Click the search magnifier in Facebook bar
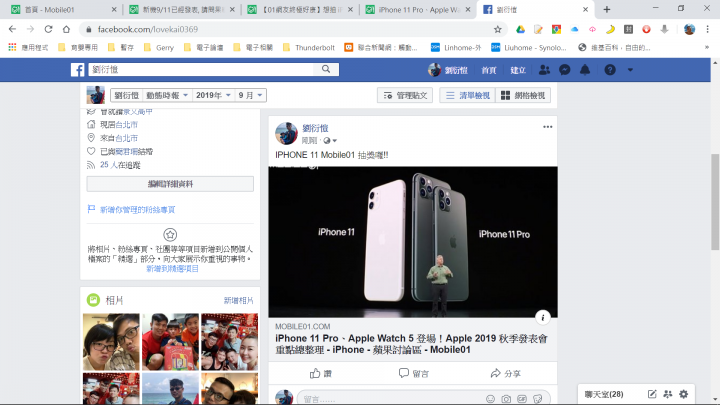720x405 pixels. 326,69
